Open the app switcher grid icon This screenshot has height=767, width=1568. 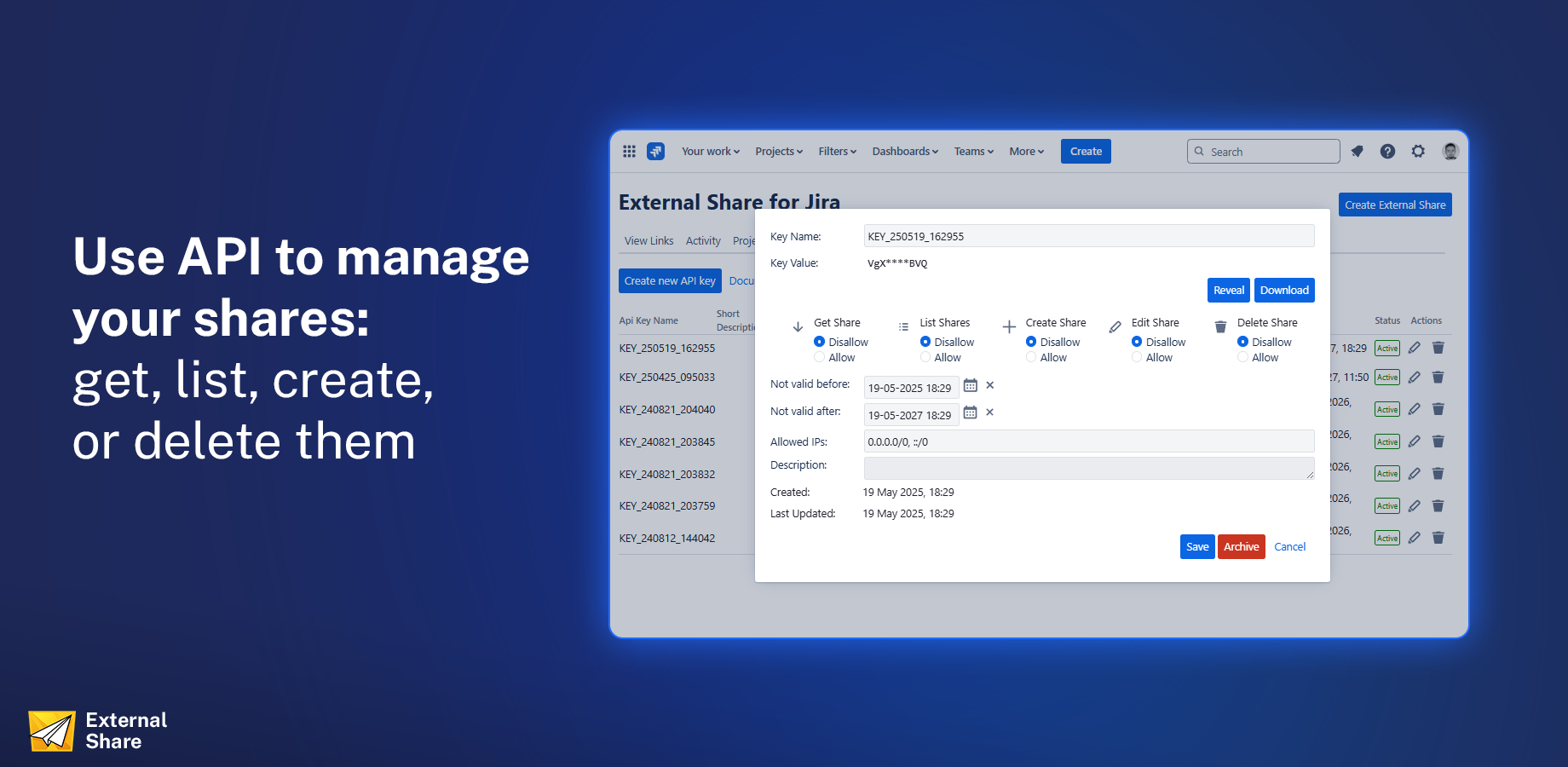coord(629,152)
